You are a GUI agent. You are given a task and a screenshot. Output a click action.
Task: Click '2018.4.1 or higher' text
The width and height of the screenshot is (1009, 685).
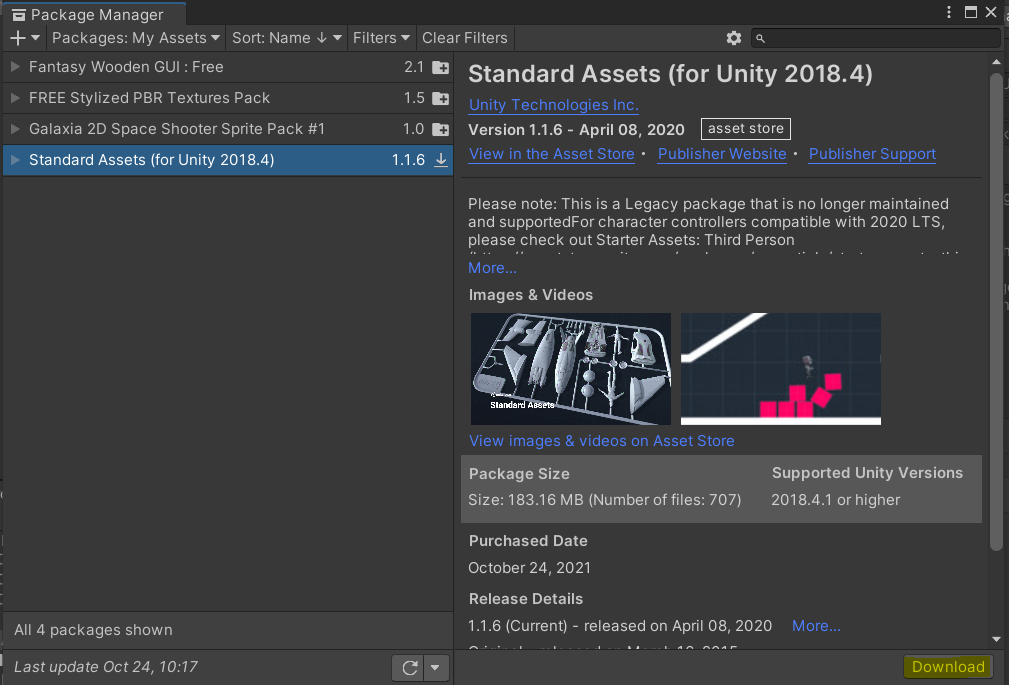(835, 500)
